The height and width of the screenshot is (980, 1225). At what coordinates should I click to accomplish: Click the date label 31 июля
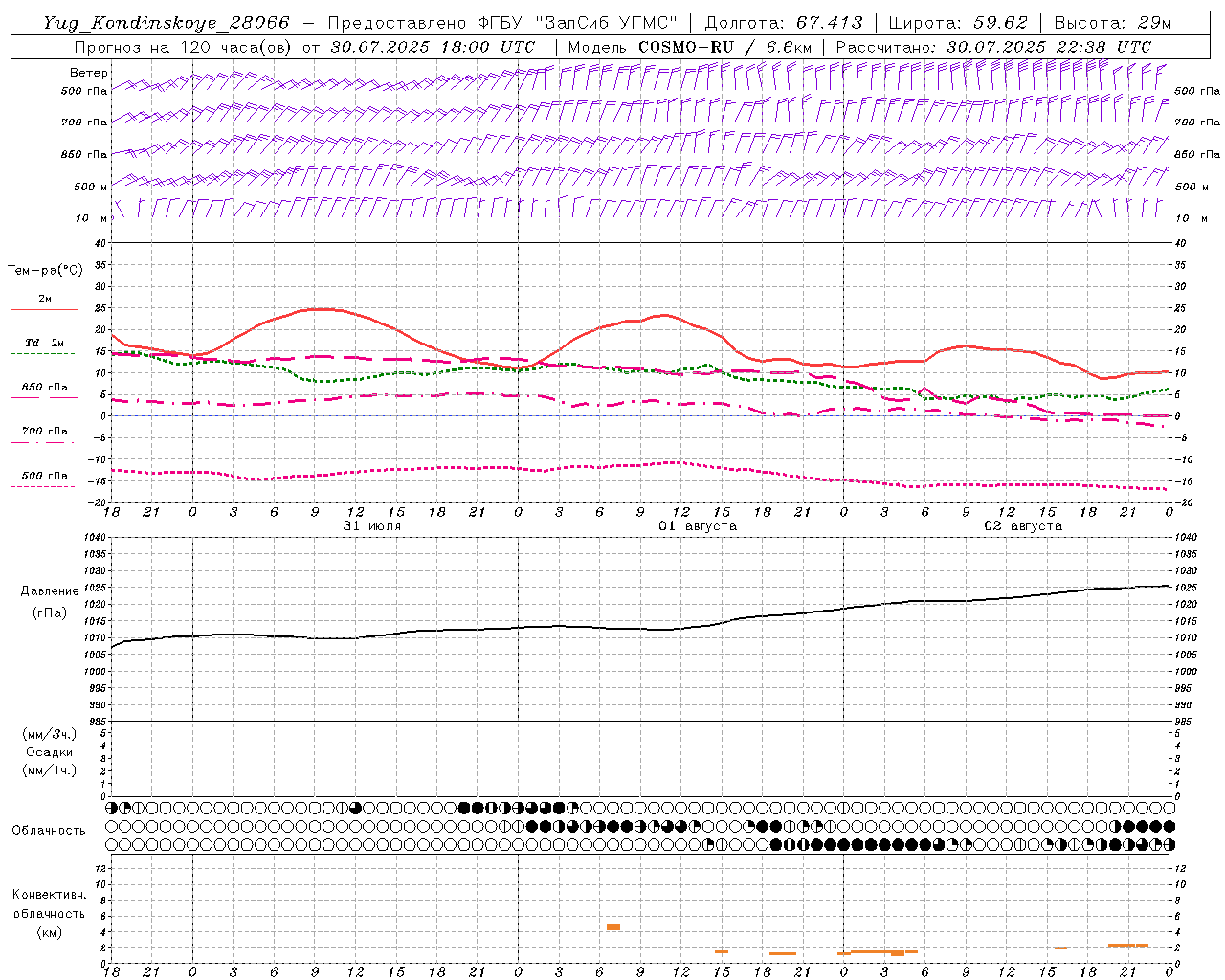pos(372,526)
